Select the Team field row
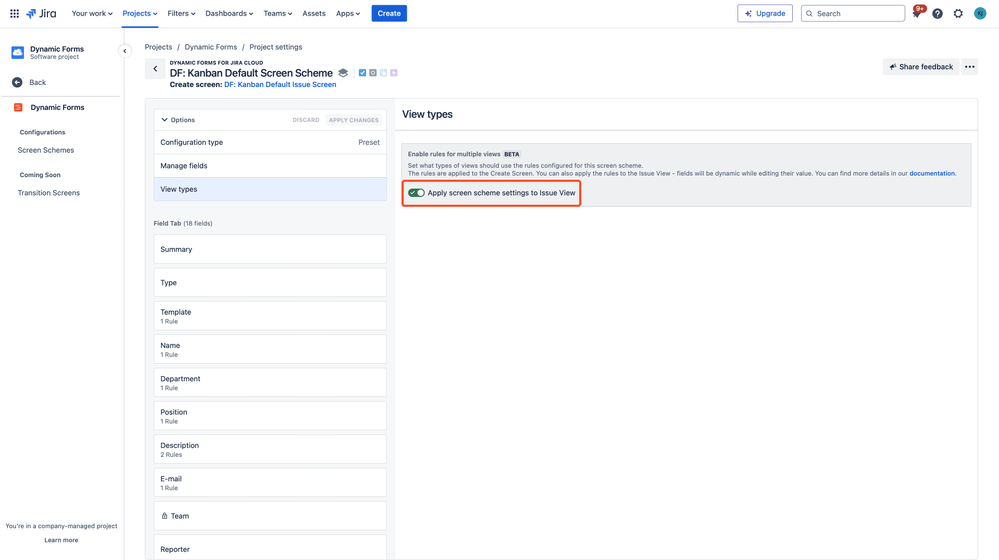The height and width of the screenshot is (560, 999). (270, 516)
